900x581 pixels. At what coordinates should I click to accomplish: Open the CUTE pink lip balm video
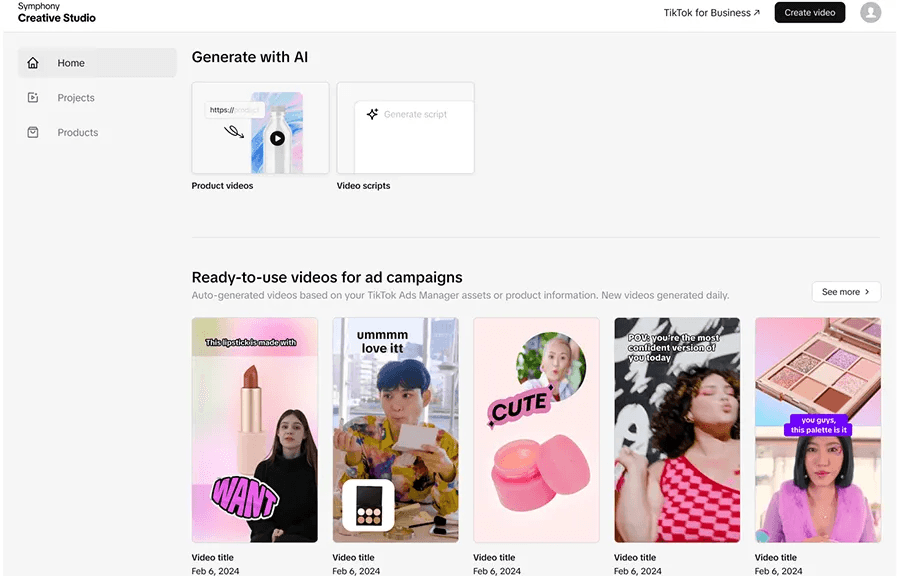pyautogui.click(x=536, y=429)
